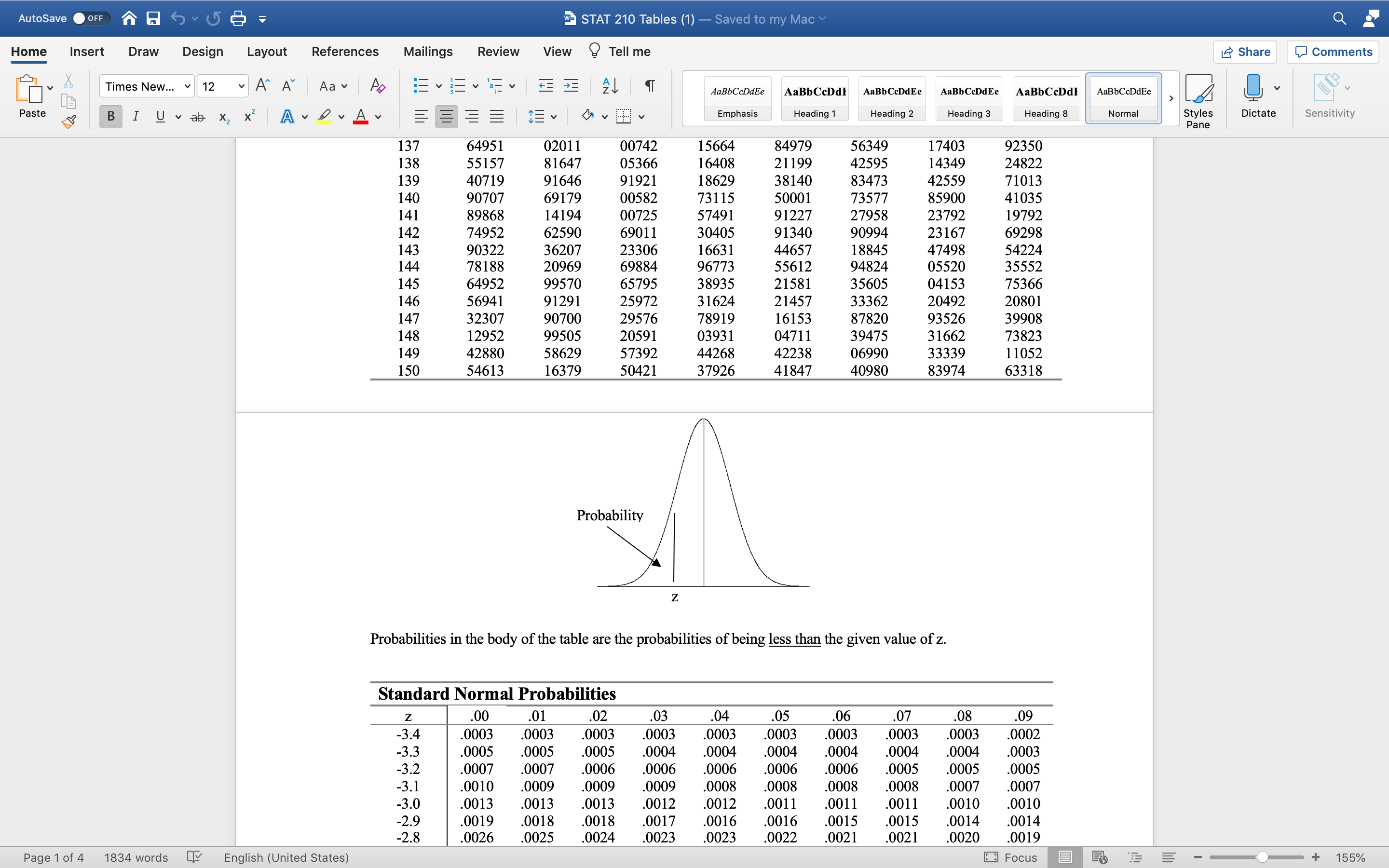Click the Format Painter brush icon
This screenshot has height=868, width=1389.
(69, 122)
